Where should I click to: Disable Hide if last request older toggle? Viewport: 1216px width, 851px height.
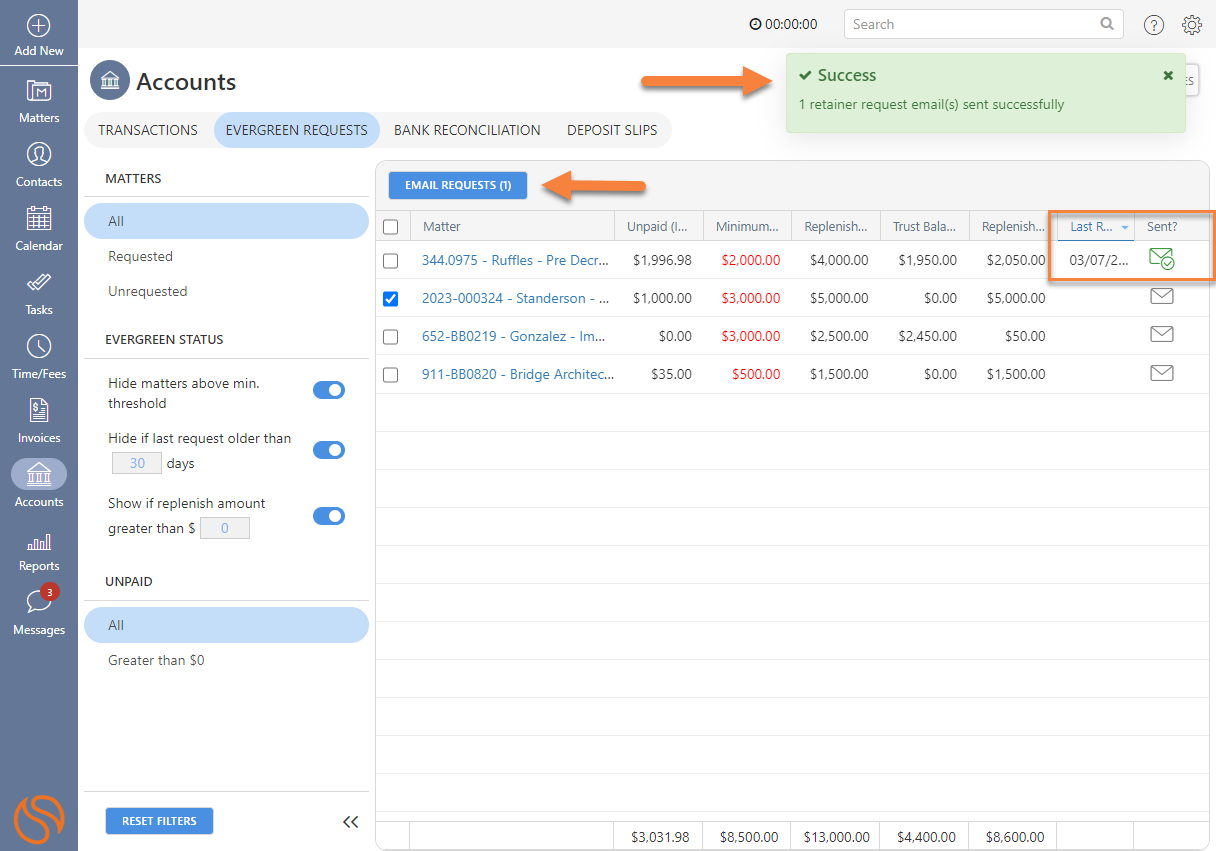(329, 450)
